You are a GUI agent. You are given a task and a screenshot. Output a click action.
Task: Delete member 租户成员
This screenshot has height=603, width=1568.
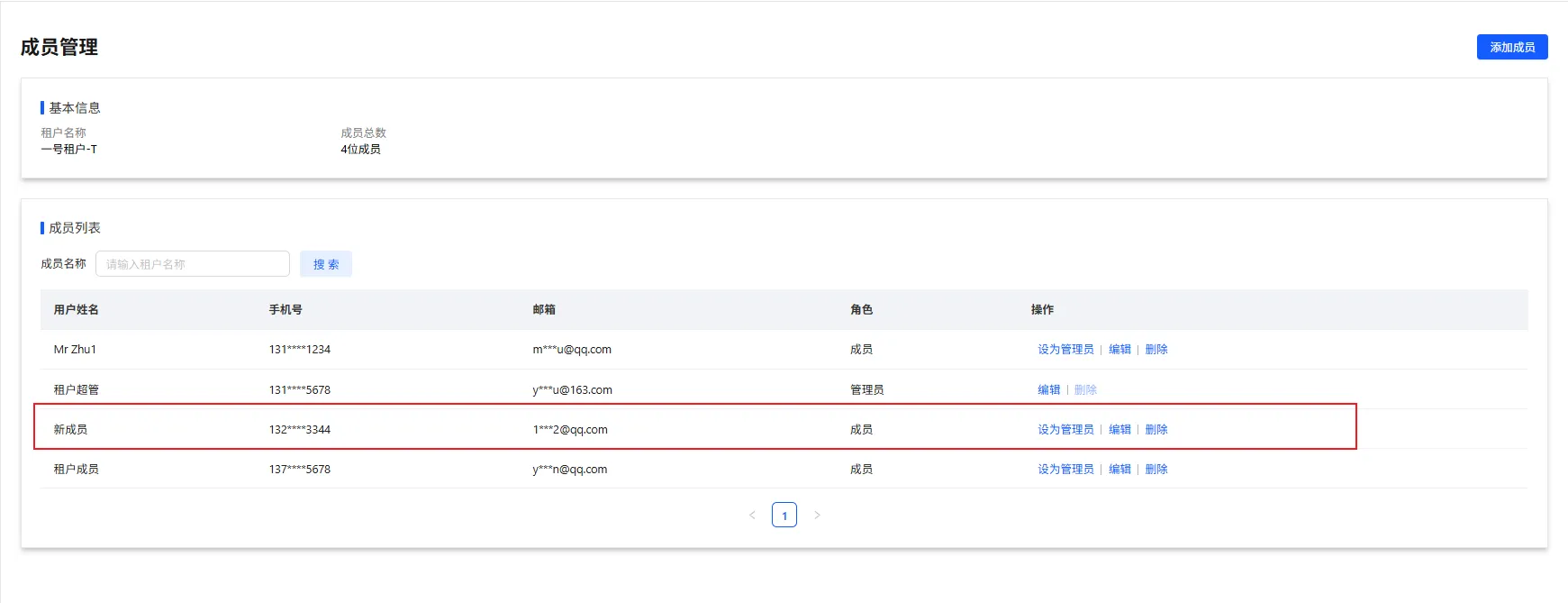(1156, 470)
